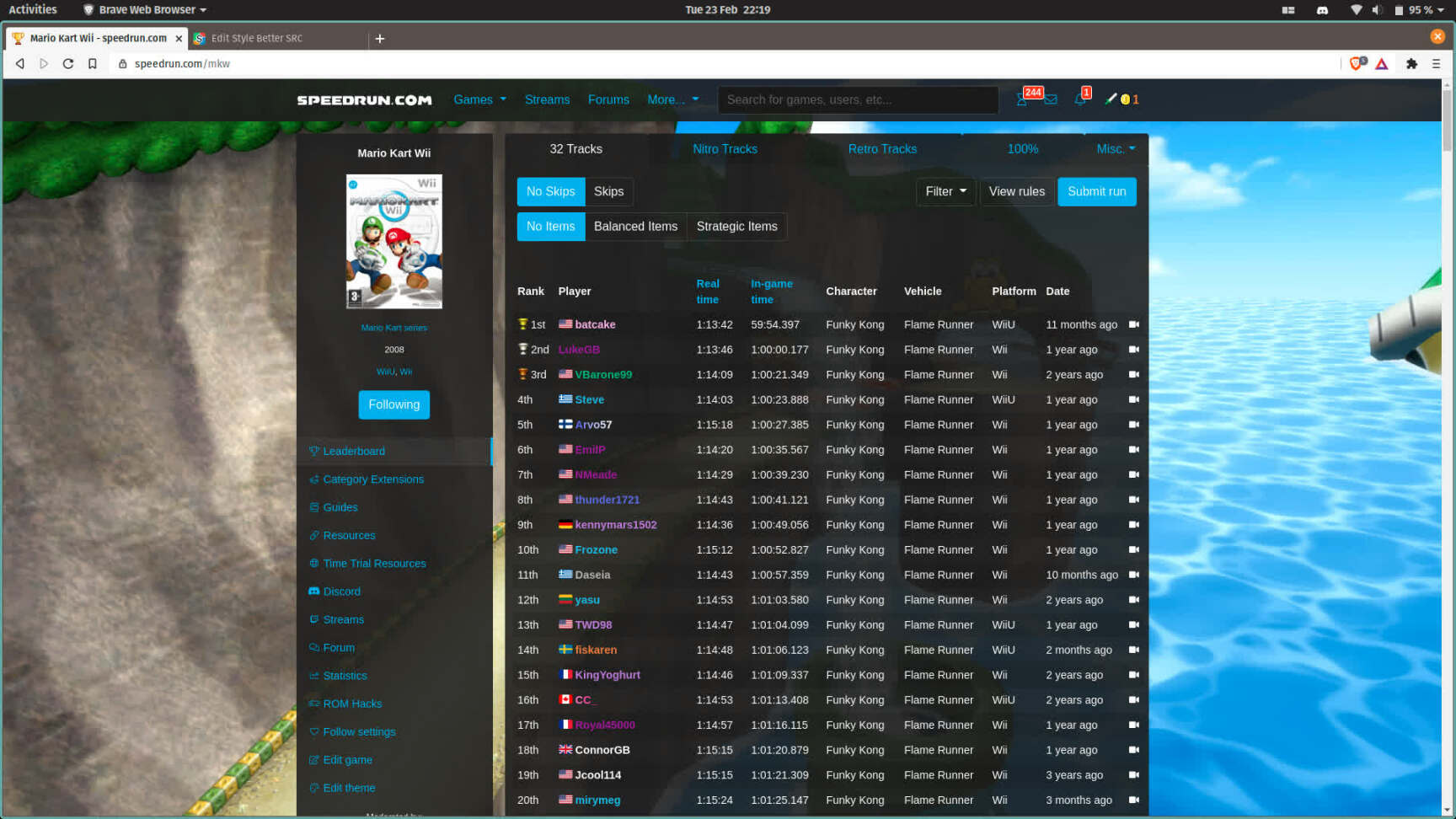Viewport: 1456px width, 819px height.
Task: Open the clock and calendar menu
Action: (x=728, y=10)
